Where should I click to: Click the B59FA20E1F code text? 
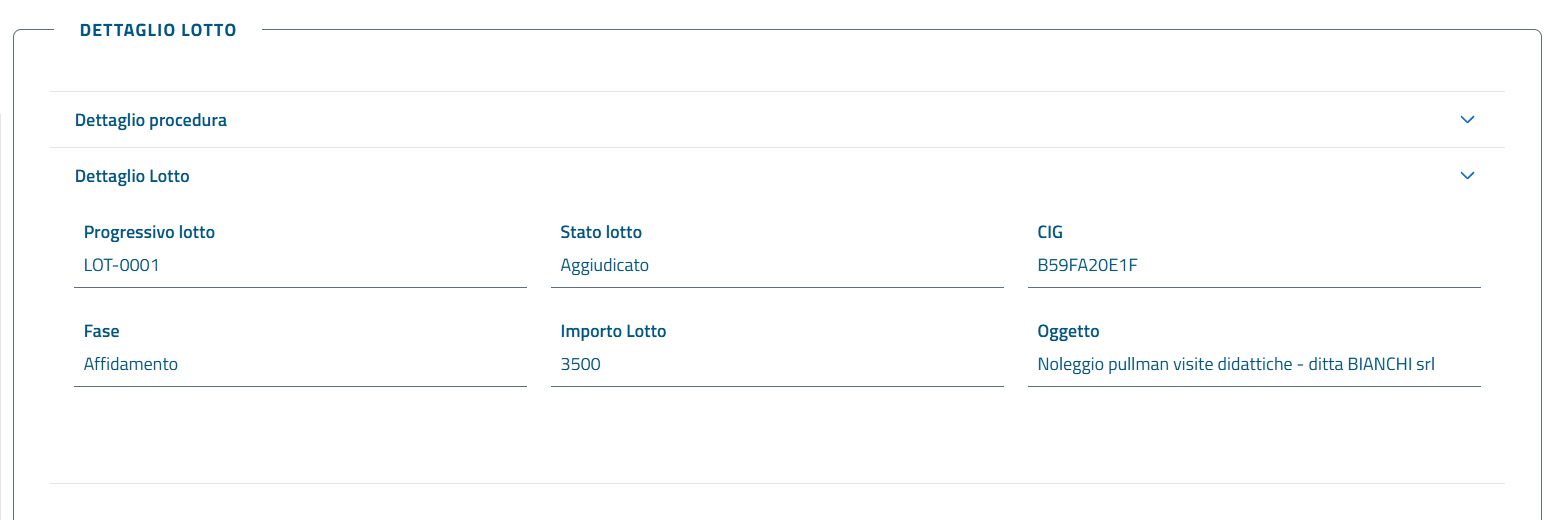pos(1087,266)
